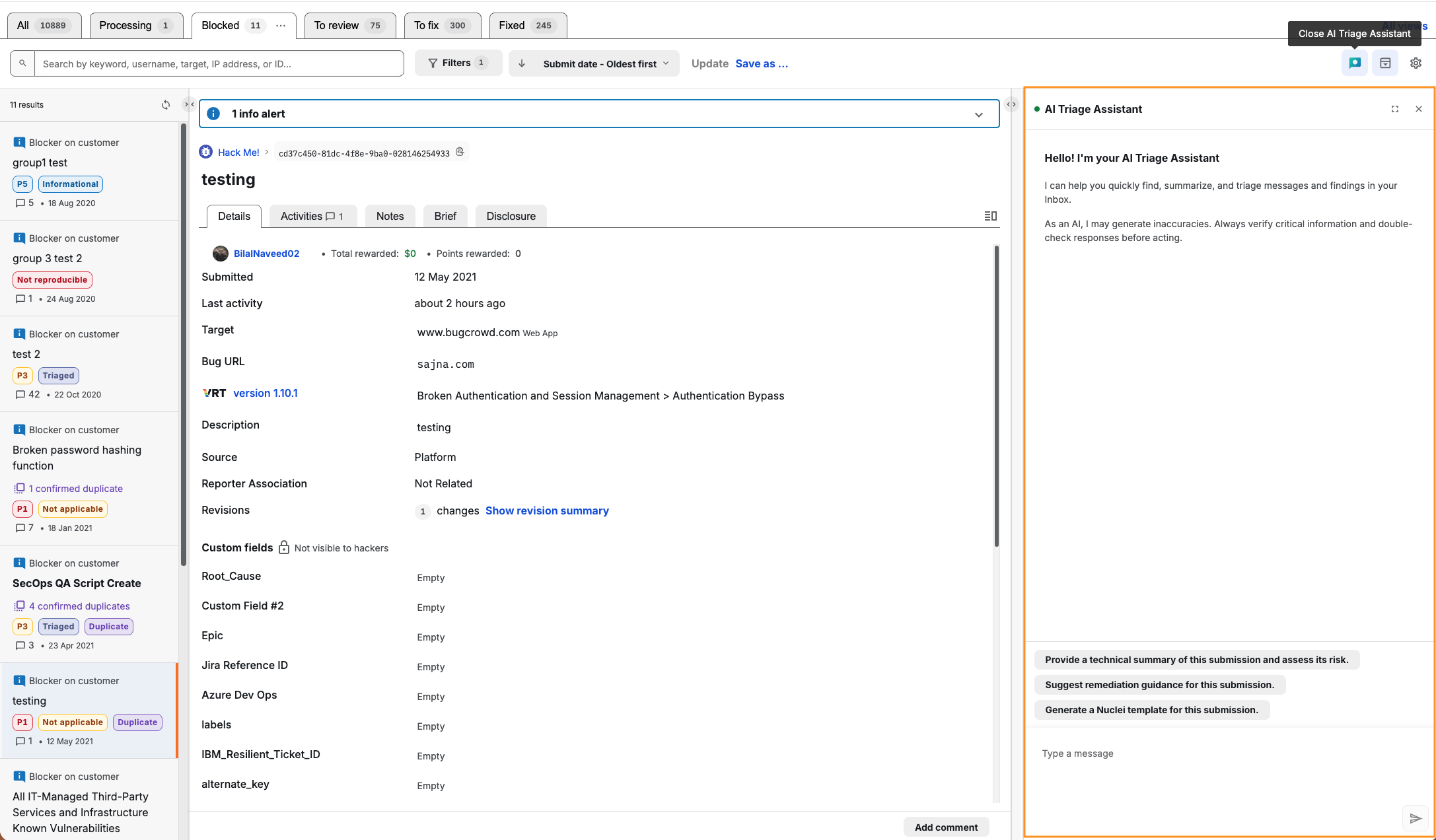Image resolution: width=1436 pixels, height=840 pixels.
Task: Send a message with the paper plane icon
Action: tap(1416, 818)
